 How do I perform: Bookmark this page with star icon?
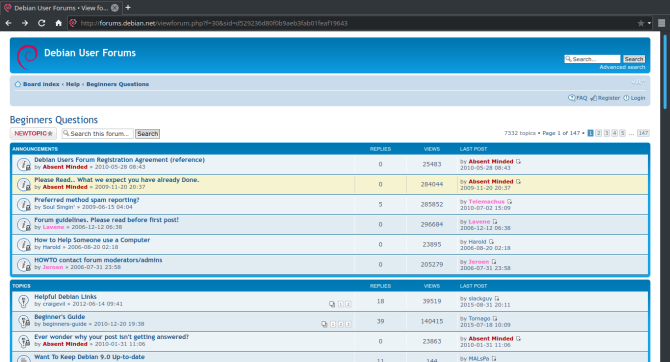pos(641,23)
